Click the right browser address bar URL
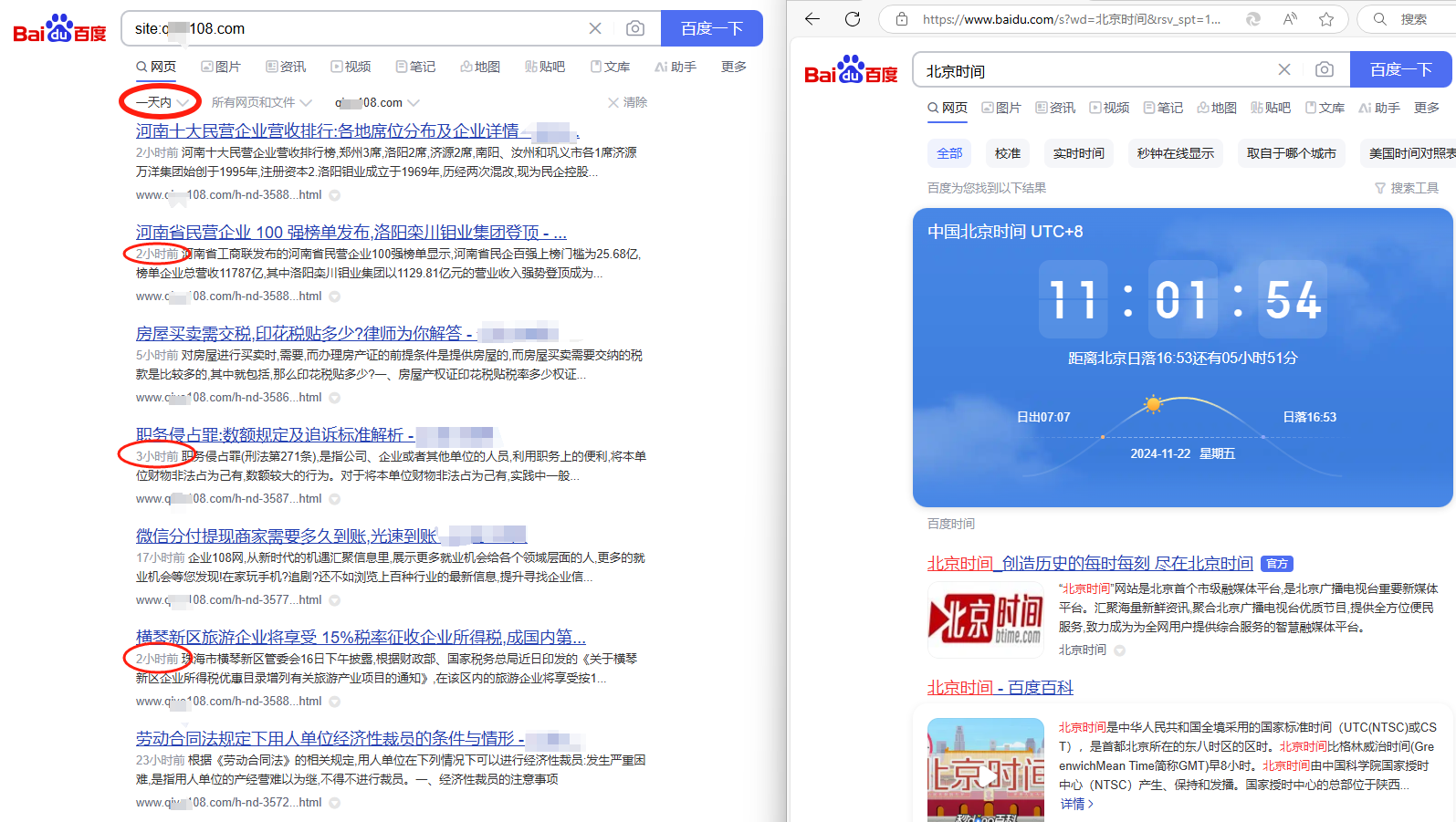Viewport: 1456px width, 822px height. (1072, 19)
